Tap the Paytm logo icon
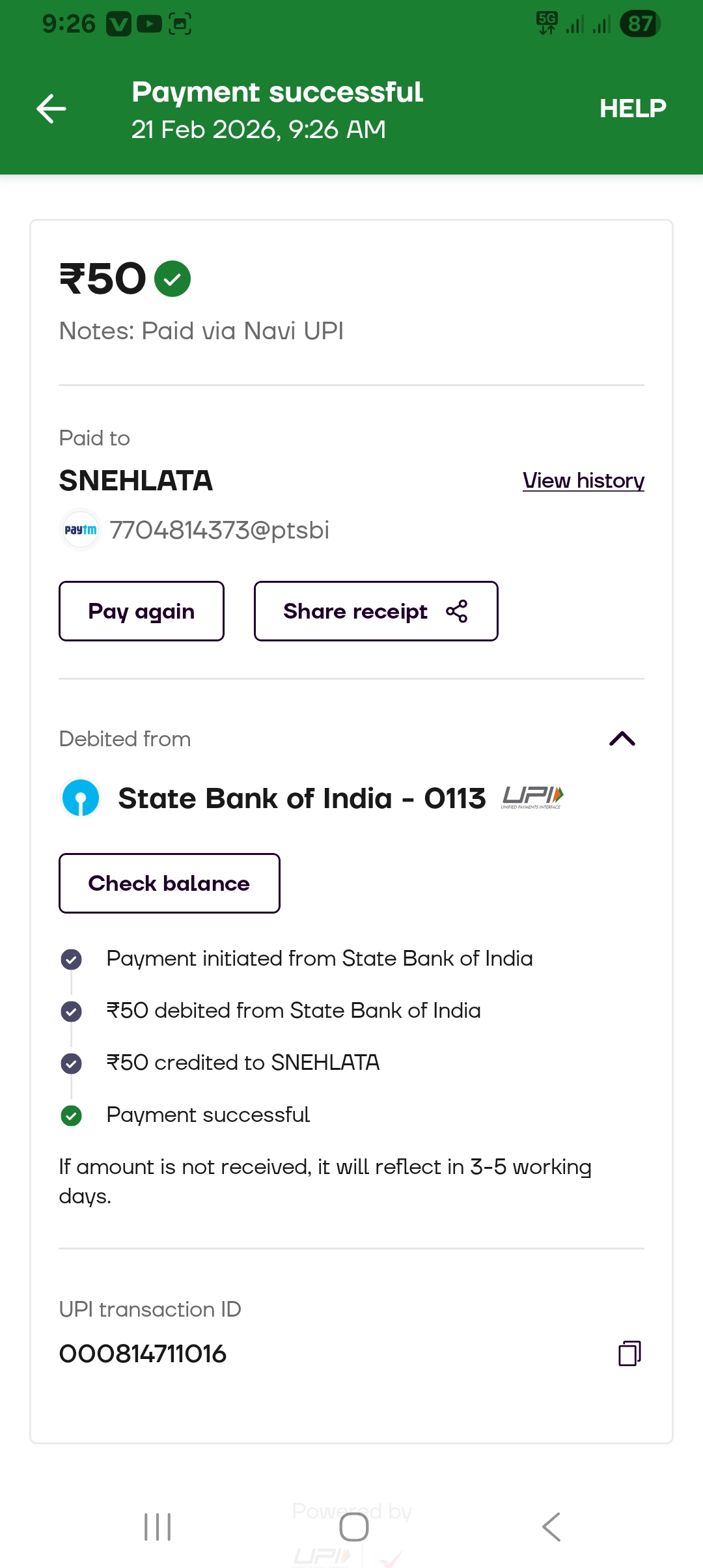The width and height of the screenshot is (703, 1568). 81,530
